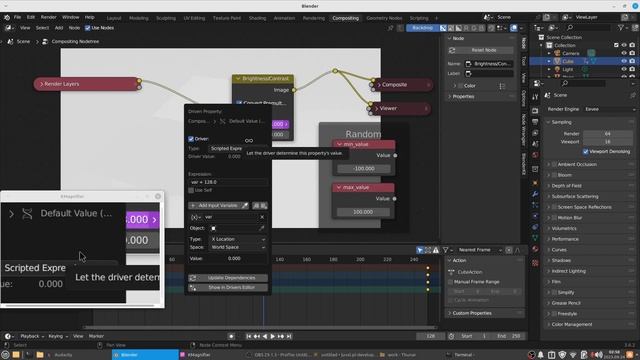Switch to the Shading workspace tab
This screenshot has height=360, width=640.
pos(257,18)
